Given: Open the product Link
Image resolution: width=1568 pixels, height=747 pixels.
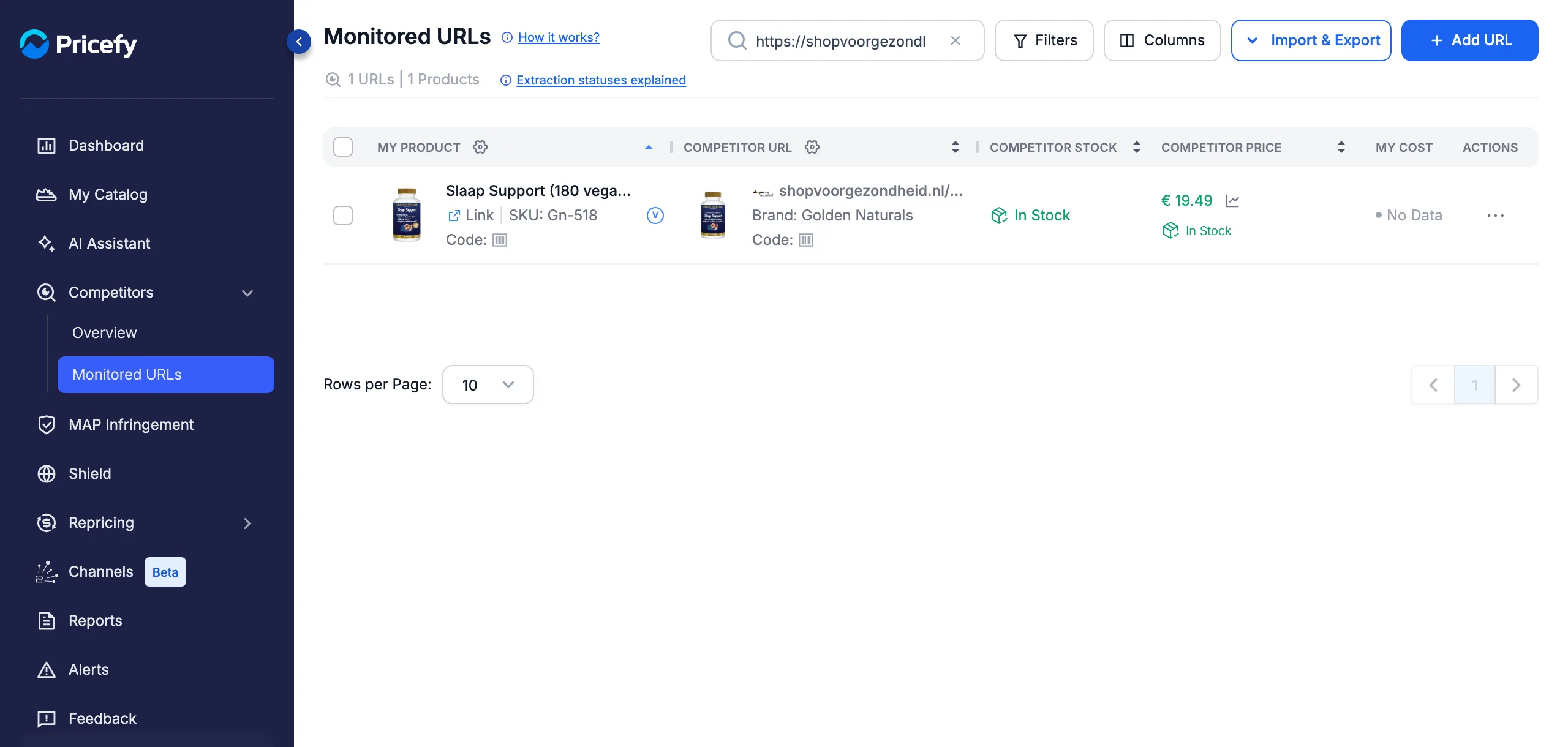Looking at the screenshot, I should click(472, 216).
